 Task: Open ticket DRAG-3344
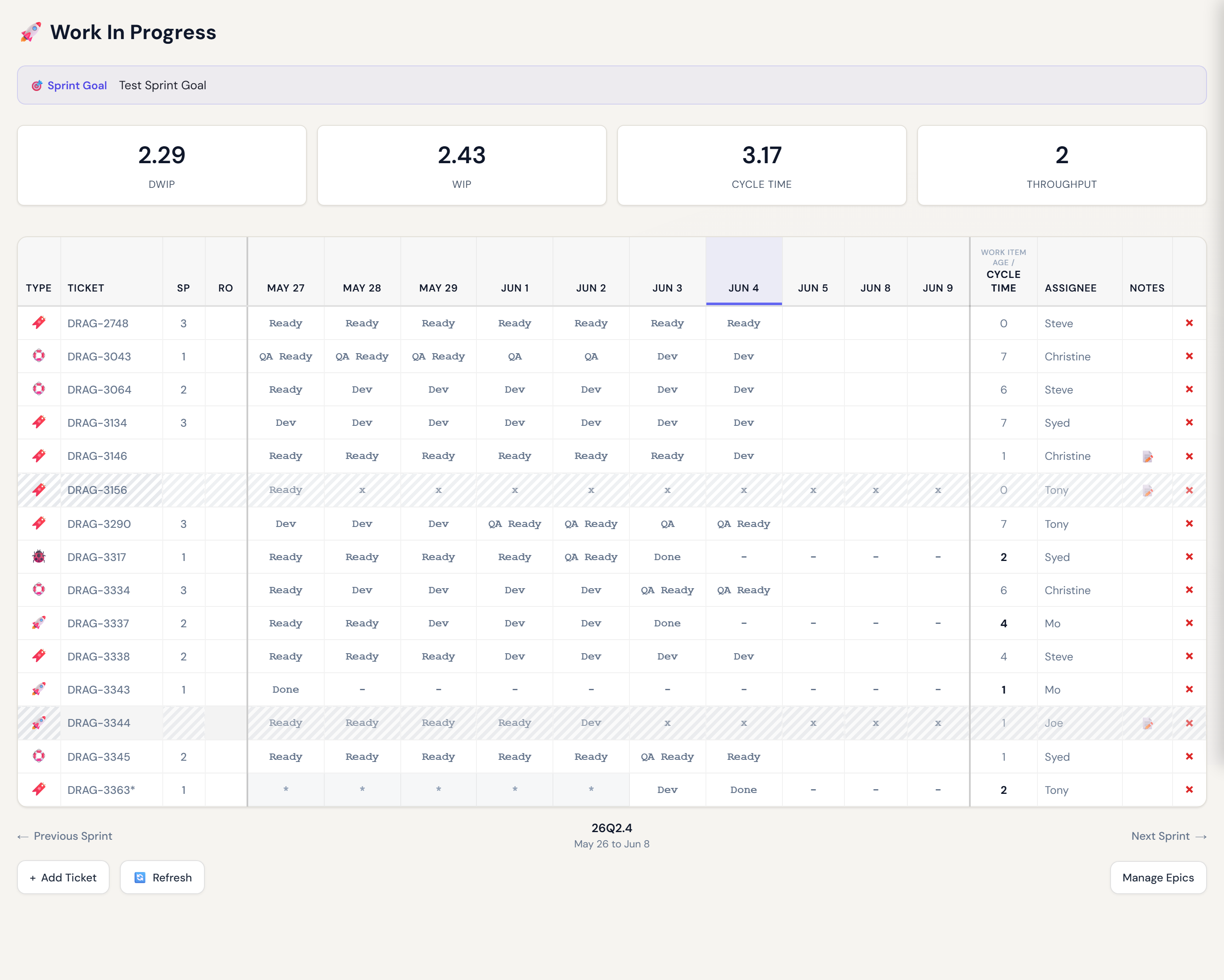pyautogui.click(x=99, y=723)
